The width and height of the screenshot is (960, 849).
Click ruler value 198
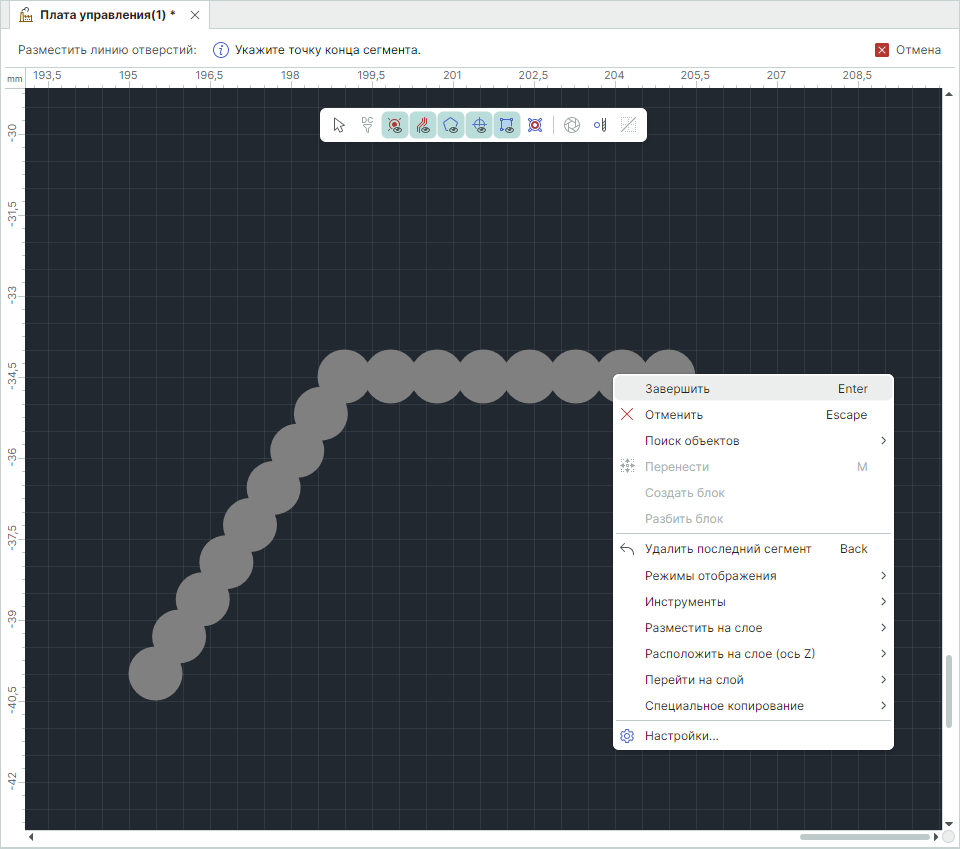pyautogui.click(x=290, y=75)
